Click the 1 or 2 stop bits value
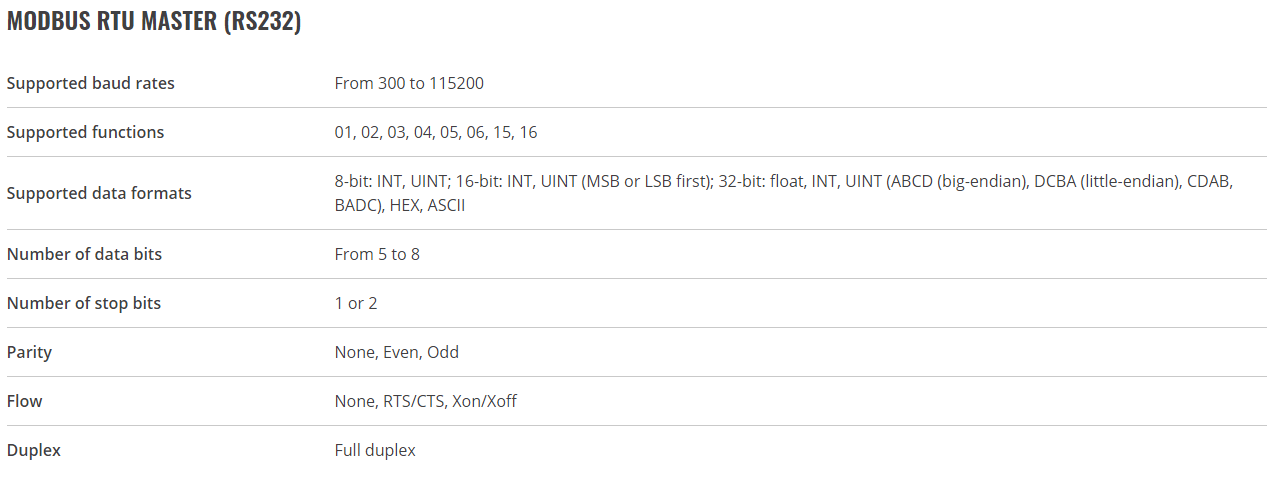1276x478 pixels. click(x=356, y=303)
